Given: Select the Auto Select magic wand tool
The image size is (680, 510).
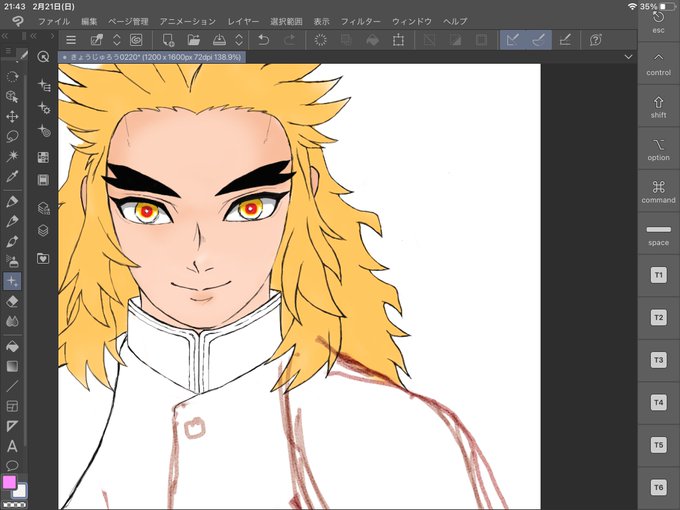Looking at the screenshot, I should (12, 156).
